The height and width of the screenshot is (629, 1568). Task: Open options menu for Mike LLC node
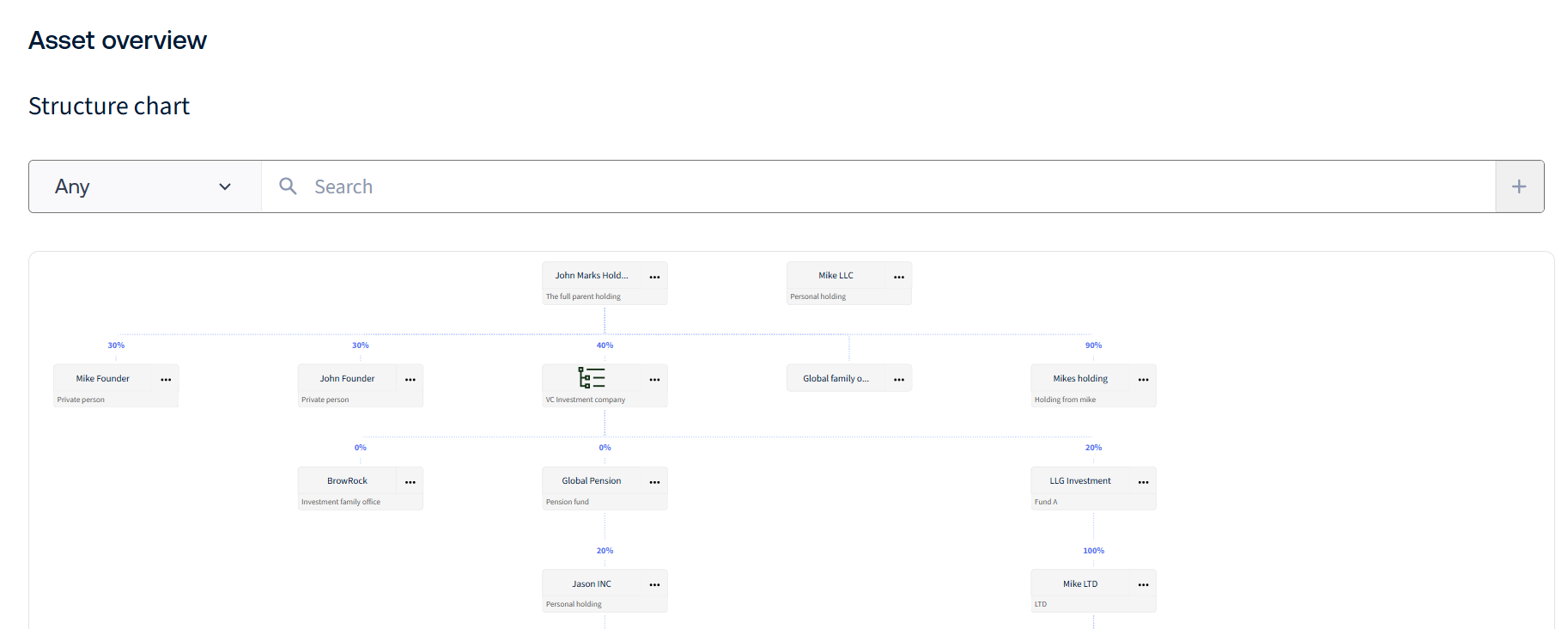899,277
